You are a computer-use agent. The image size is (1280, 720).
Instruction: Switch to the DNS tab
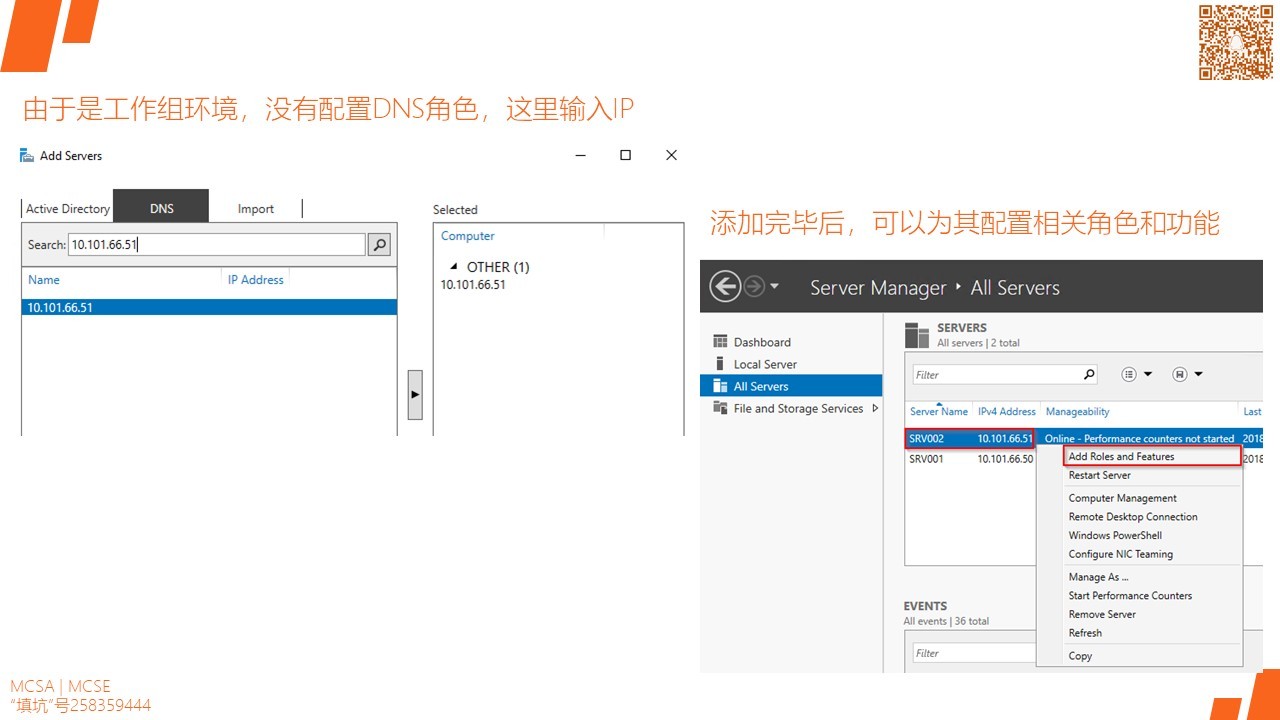tap(161, 206)
